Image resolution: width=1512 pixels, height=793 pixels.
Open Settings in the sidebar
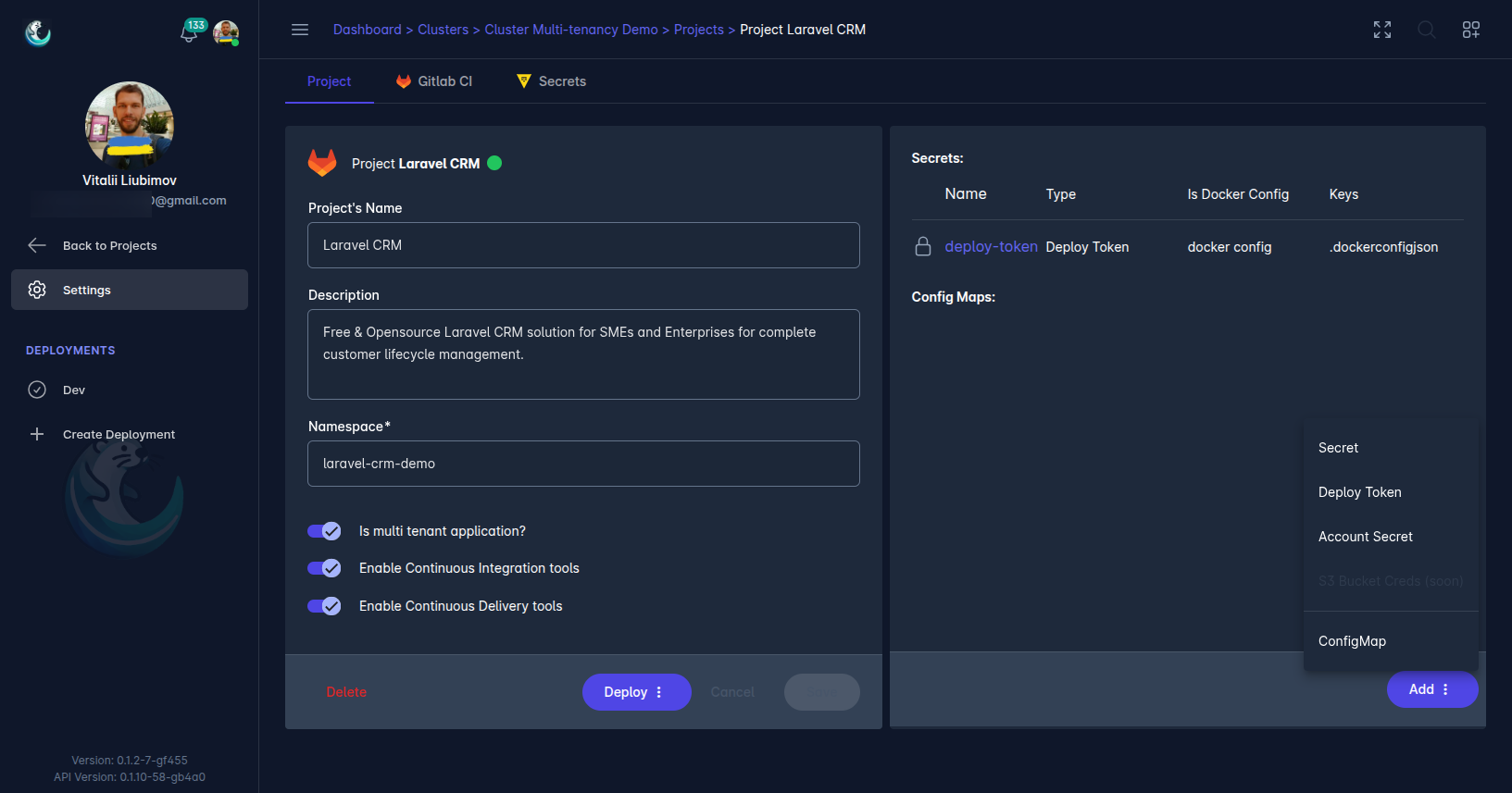tap(130, 290)
